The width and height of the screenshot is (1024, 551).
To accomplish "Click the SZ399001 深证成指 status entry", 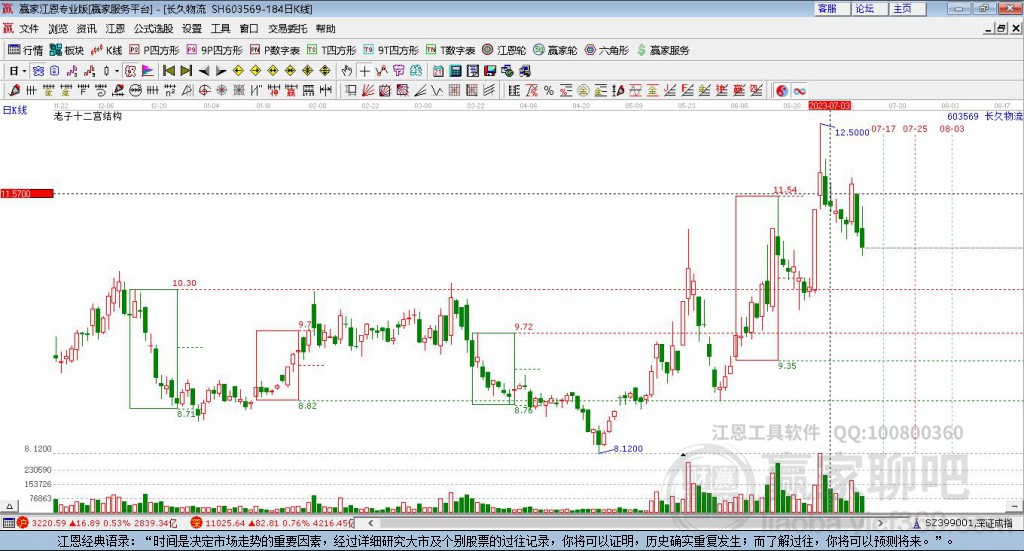I will pyautogui.click(x=963, y=523).
